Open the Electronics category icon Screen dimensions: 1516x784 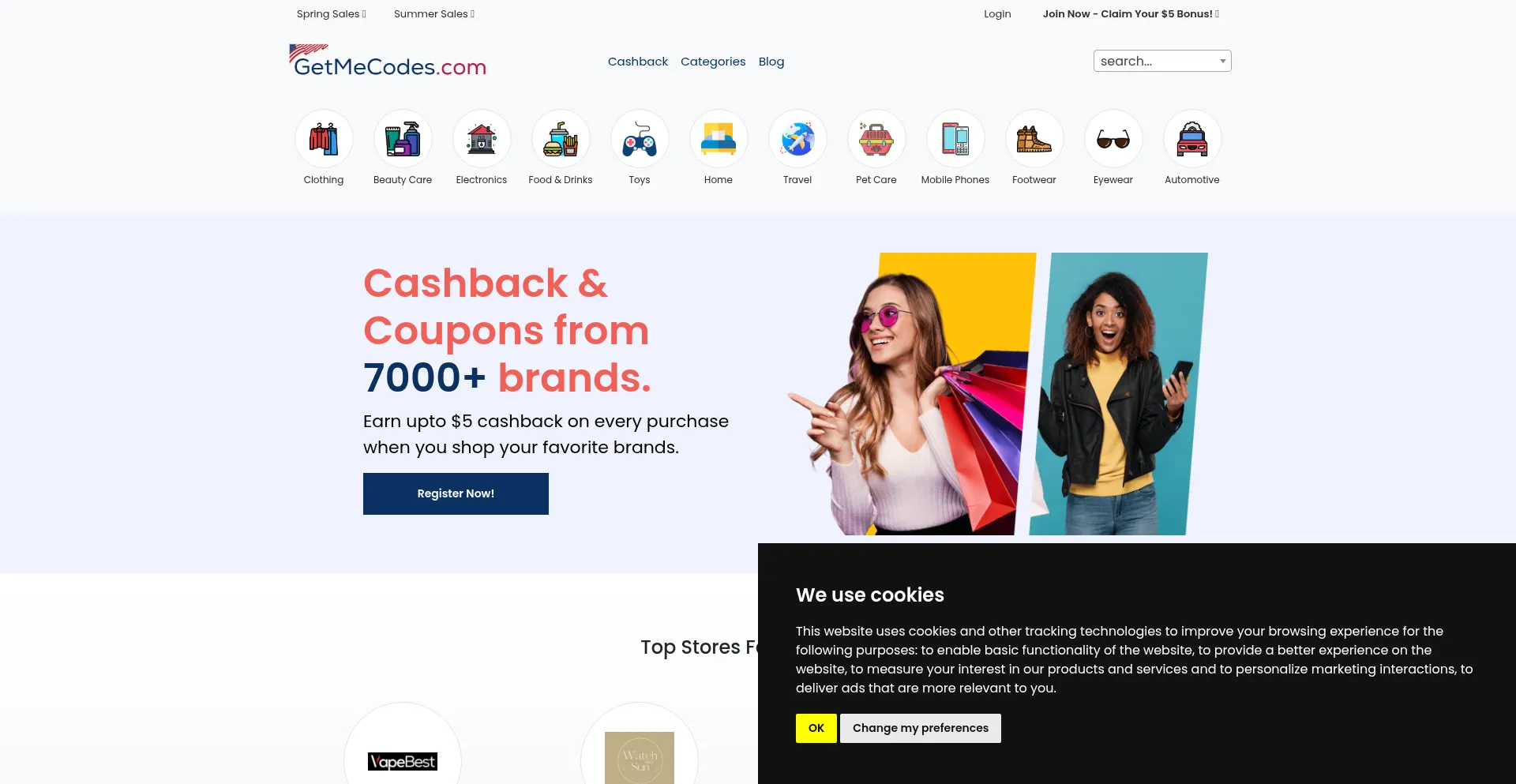482,139
